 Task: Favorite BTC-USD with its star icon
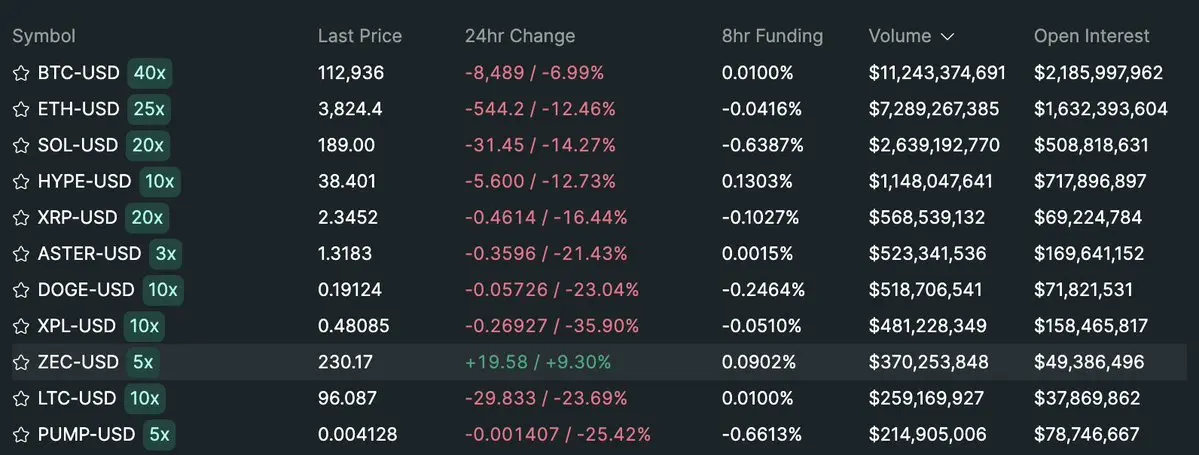click(x=21, y=73)
